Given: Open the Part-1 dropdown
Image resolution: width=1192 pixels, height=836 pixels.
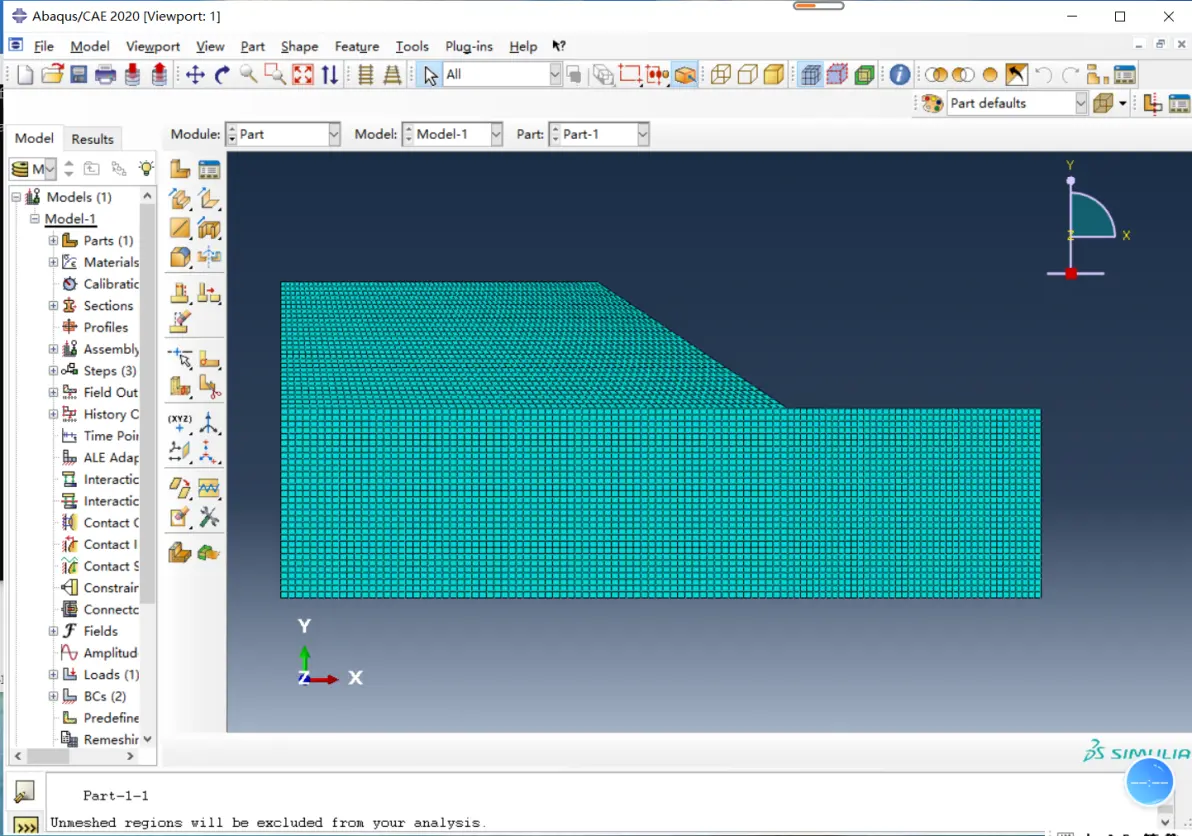Looking at the screenshot, I should click(642, 134).
